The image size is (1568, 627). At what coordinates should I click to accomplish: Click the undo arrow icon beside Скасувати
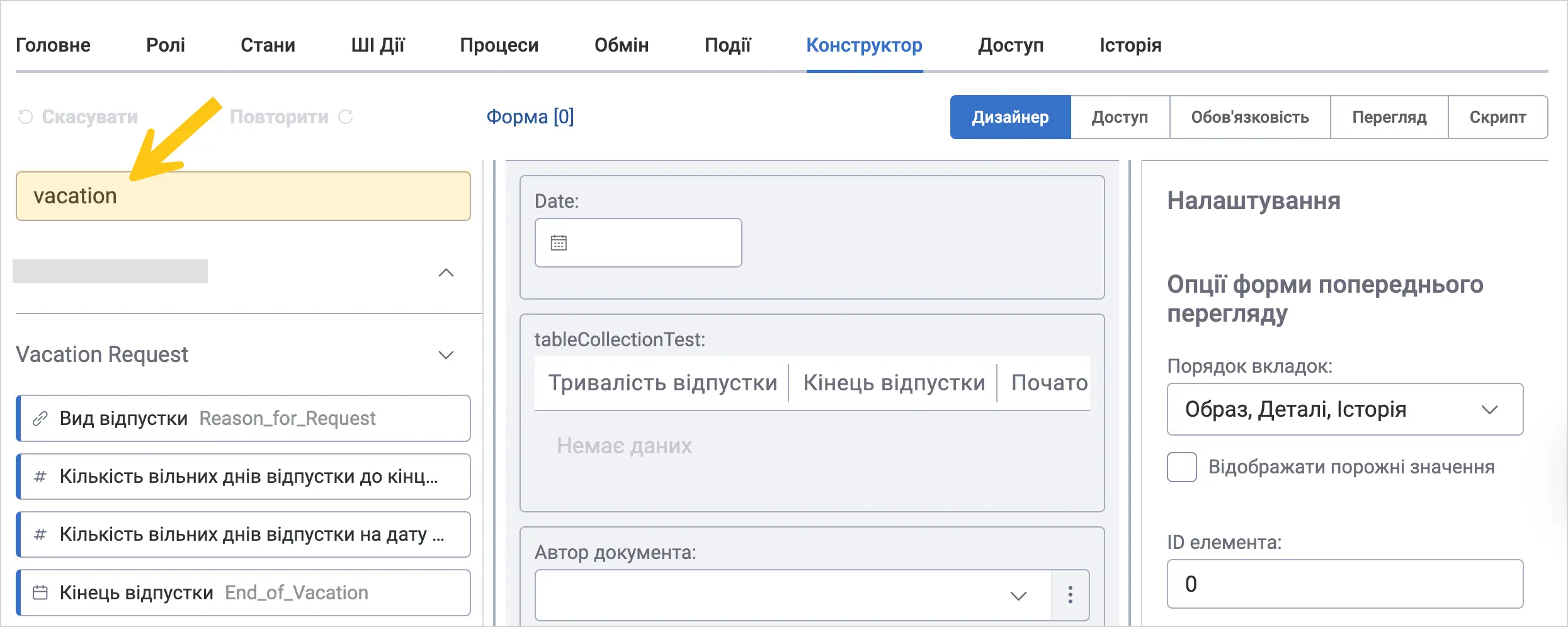point(25,117)
